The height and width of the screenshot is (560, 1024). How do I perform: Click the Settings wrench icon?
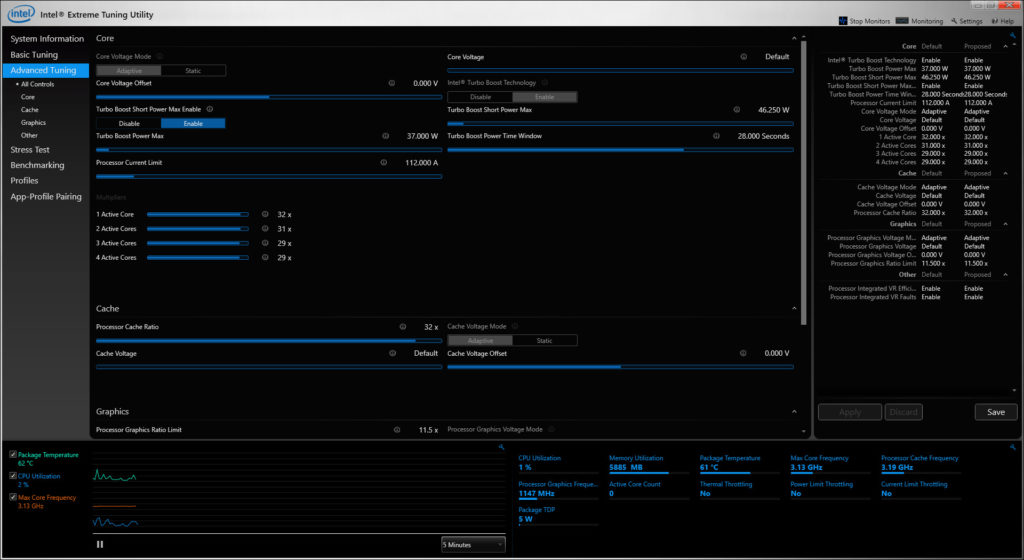(x=954, y=21)
